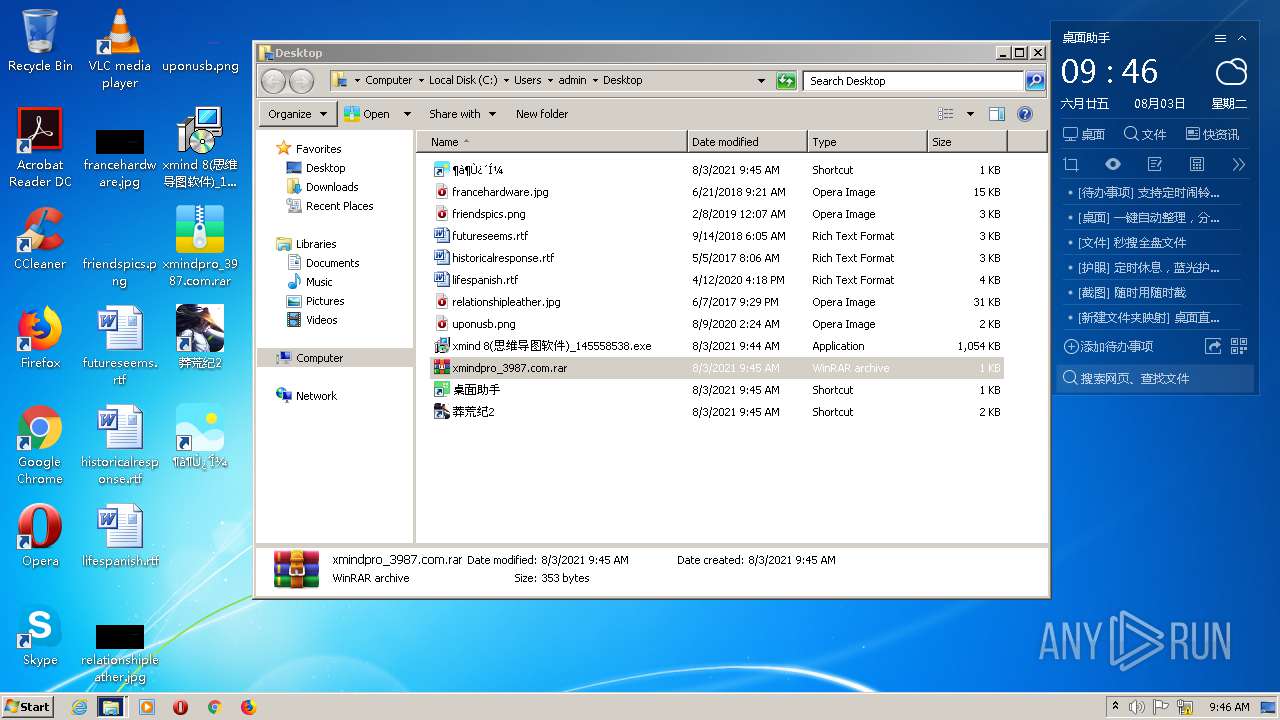
Task: Toggle the eye protection icon in widget
Action: pyautogui.click(x=1113, y=164)
